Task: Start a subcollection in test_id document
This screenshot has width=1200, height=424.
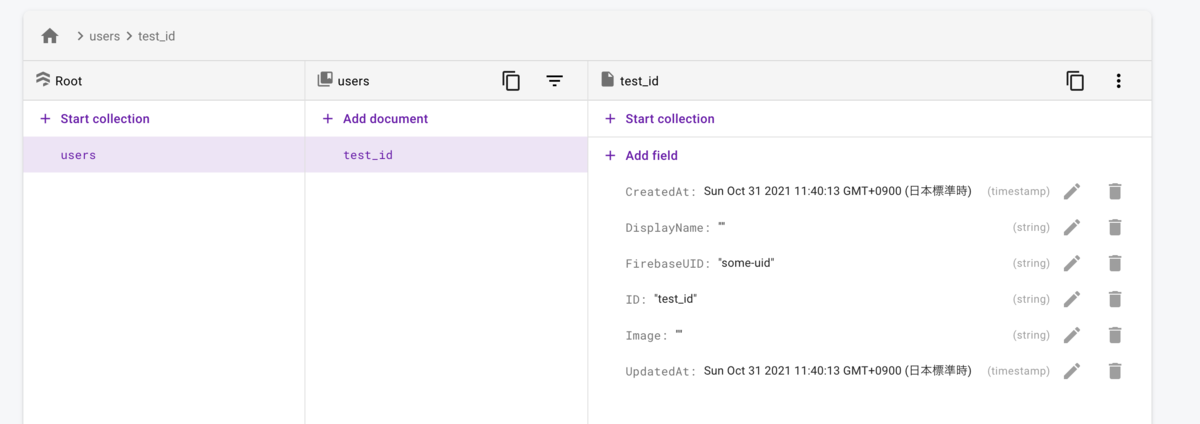Action: point(669,119)
